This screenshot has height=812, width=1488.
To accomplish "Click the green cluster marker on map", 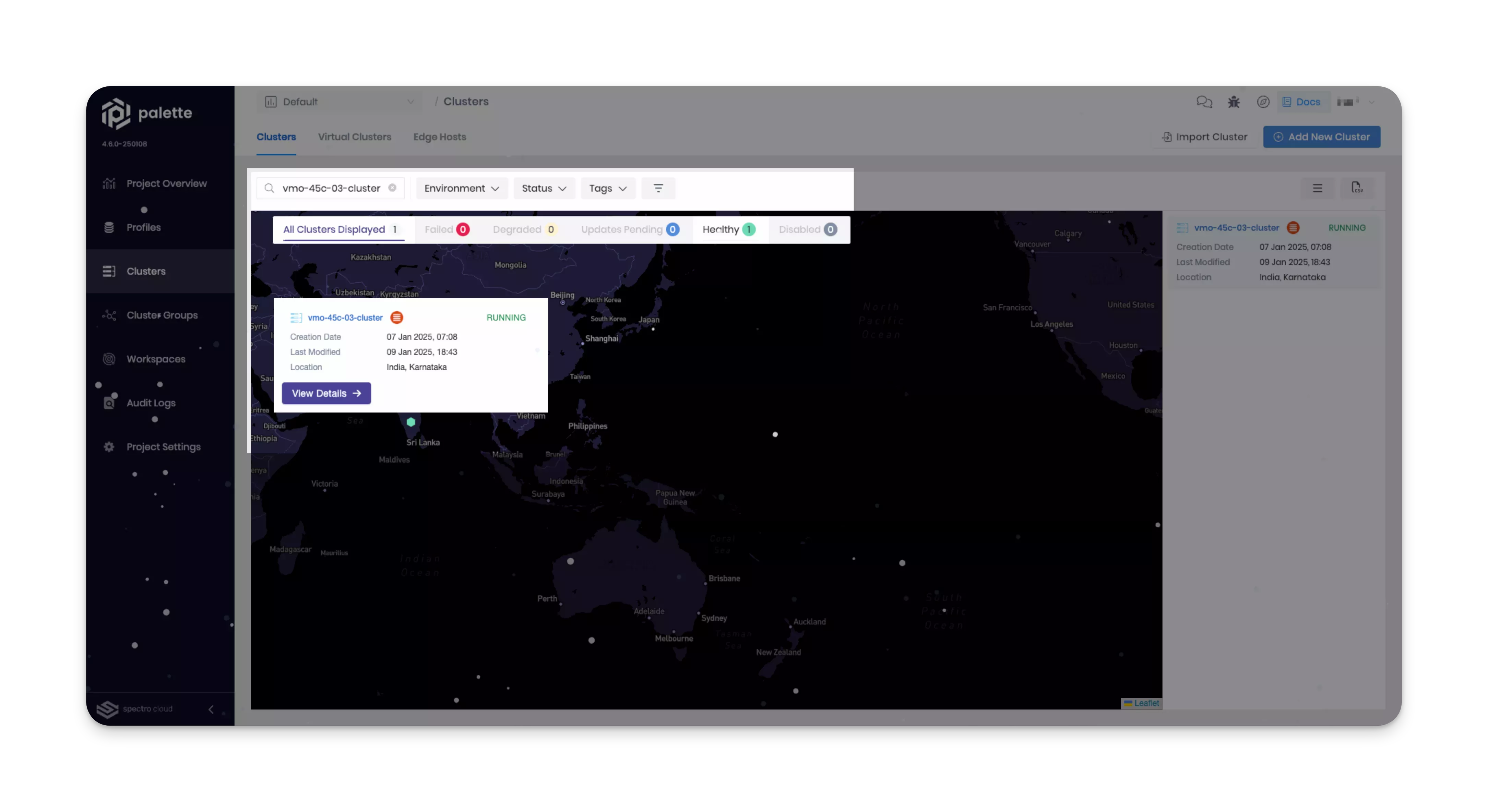I will coord(411,422).
